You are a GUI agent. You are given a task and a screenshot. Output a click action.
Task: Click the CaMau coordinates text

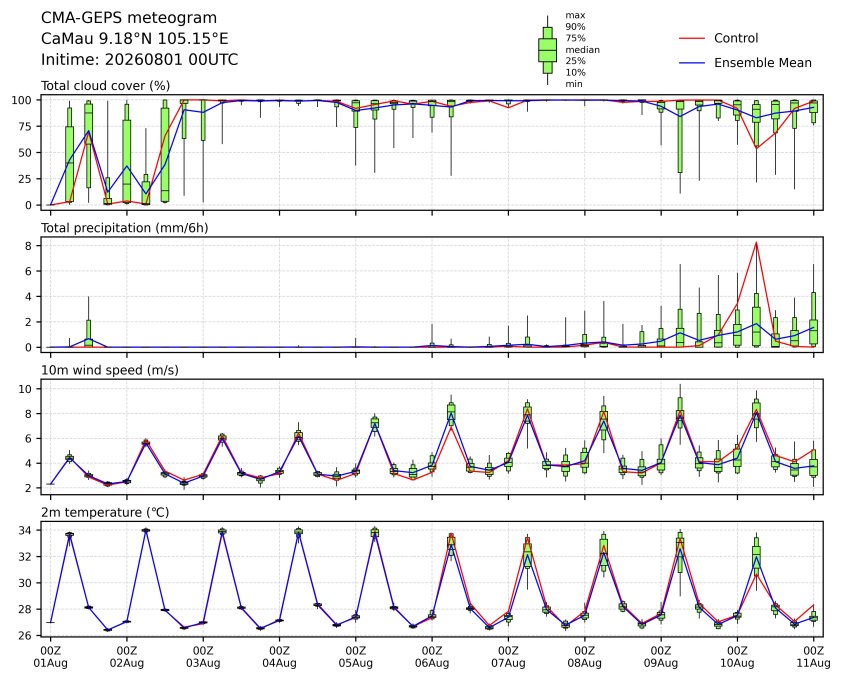(x=135, y=39)
